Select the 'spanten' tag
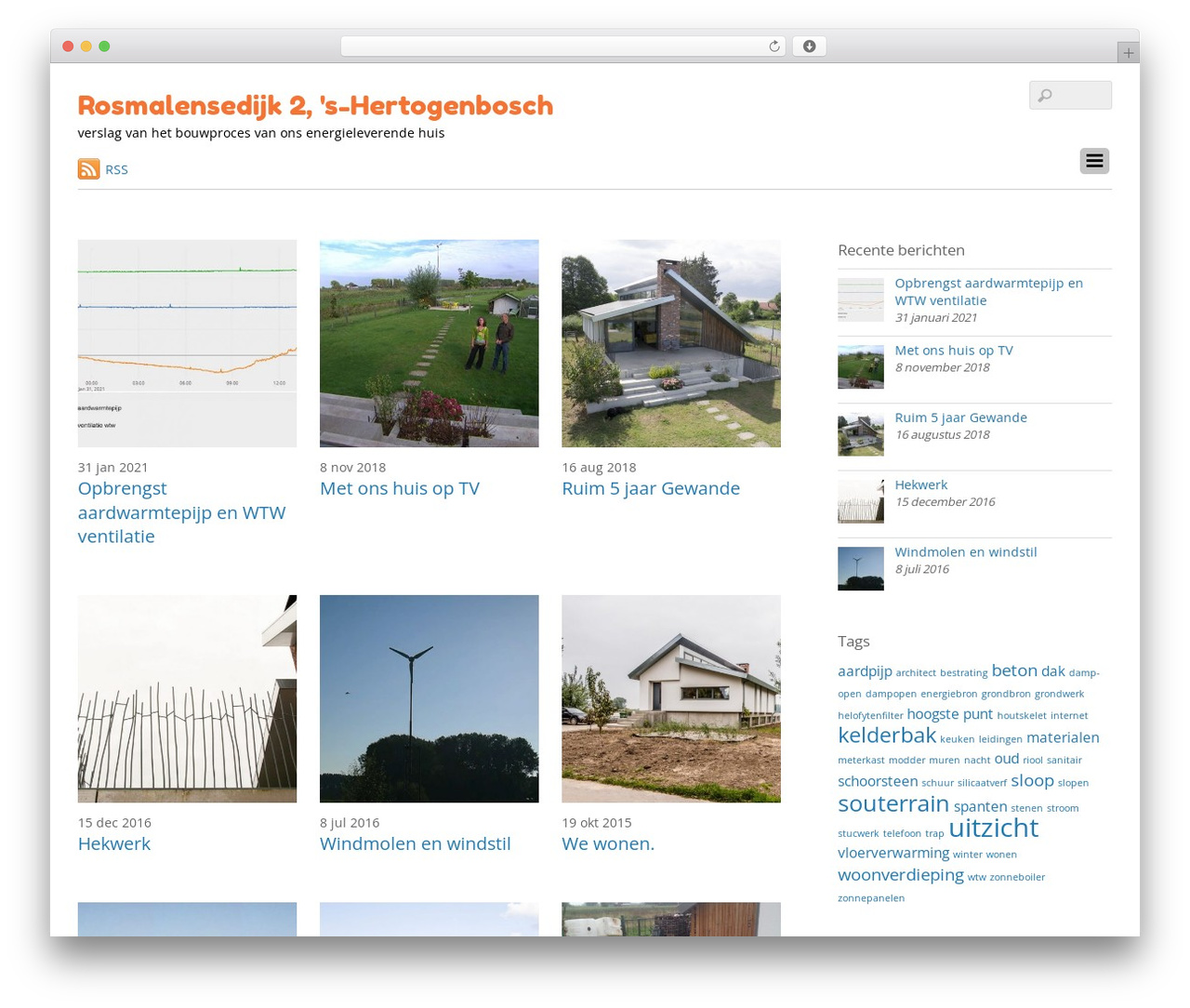 981,806
